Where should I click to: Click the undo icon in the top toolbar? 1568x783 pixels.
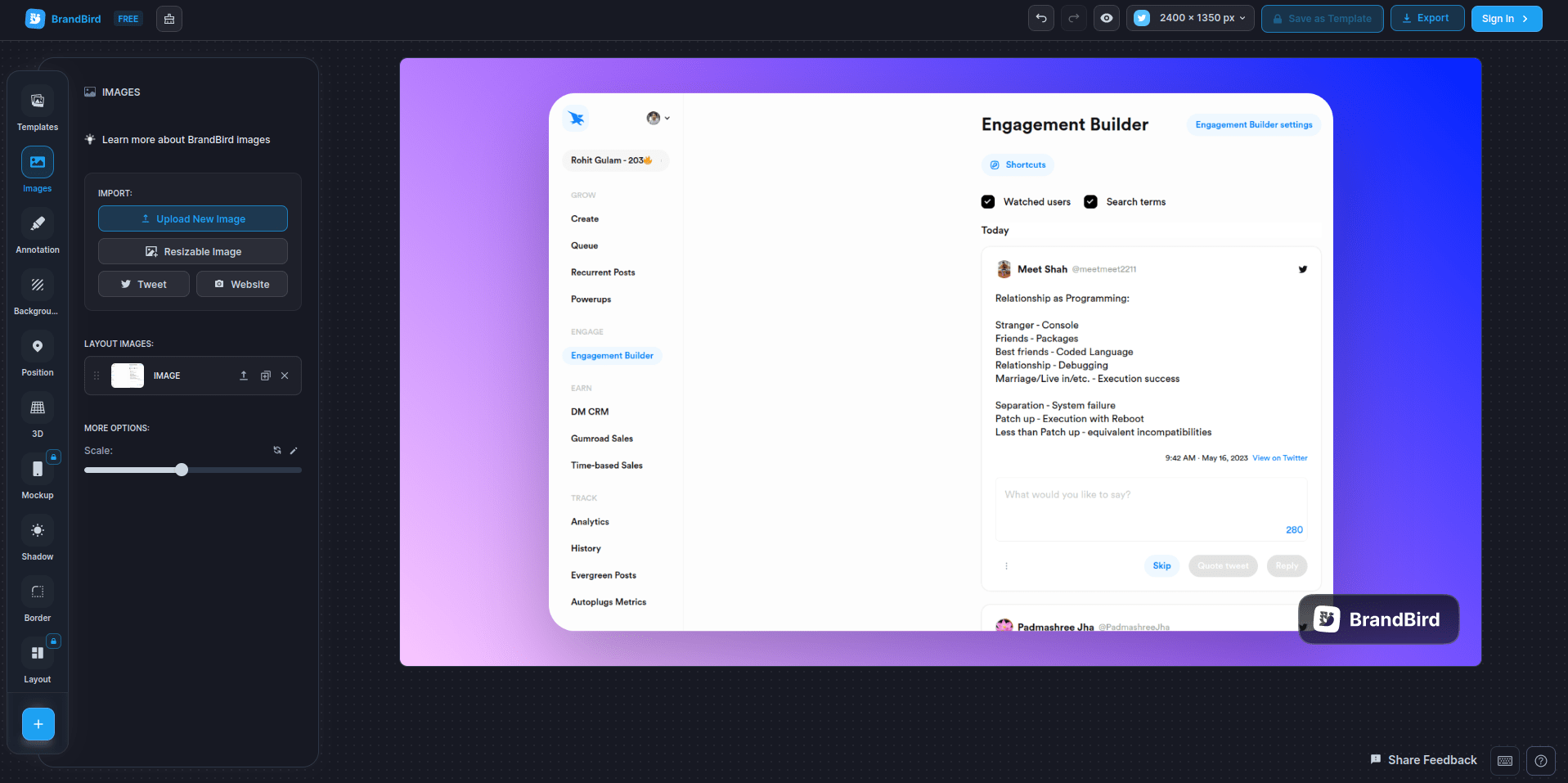[x=1040, y=18]
